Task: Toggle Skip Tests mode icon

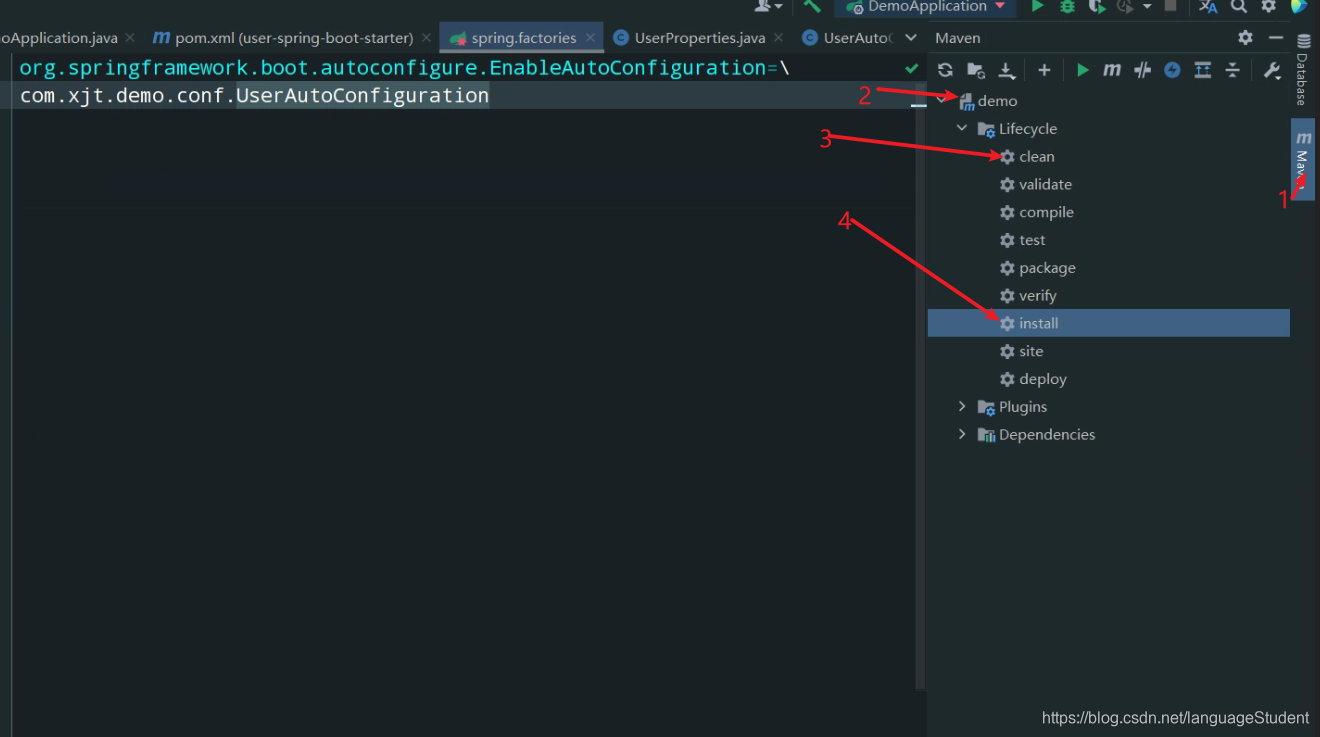Action: (1172, 70)
